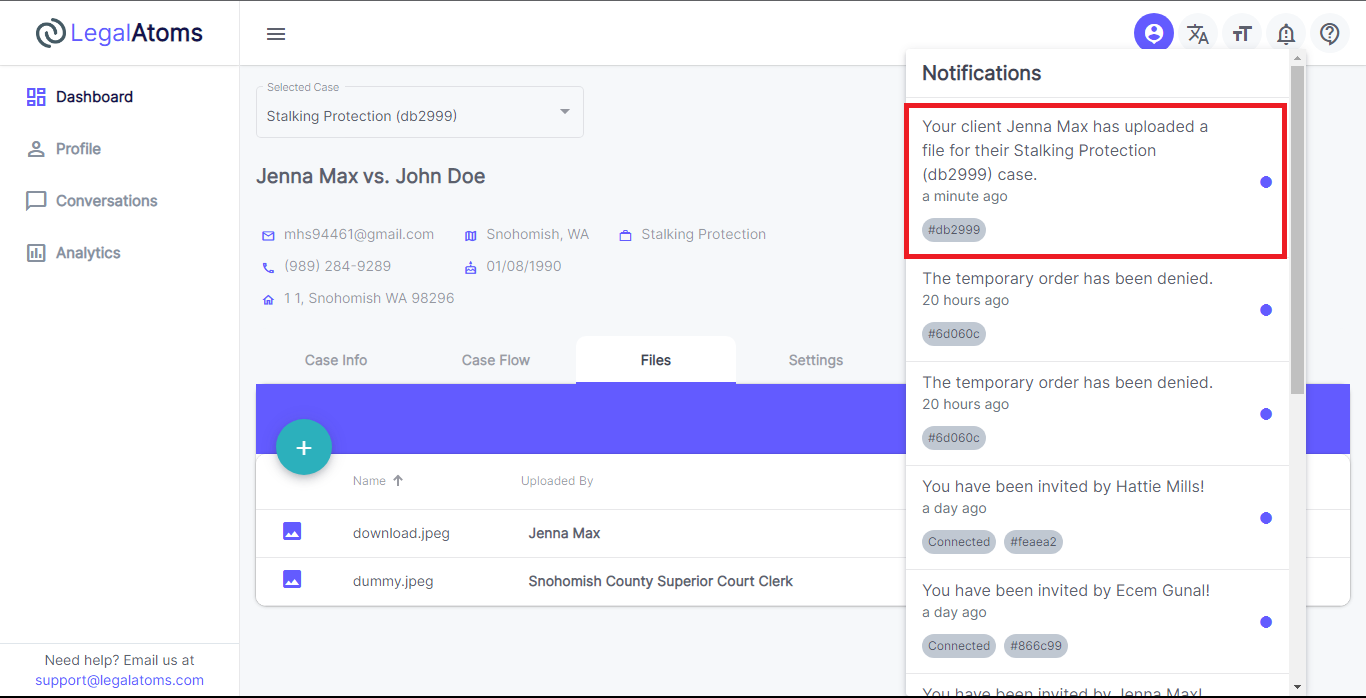This screenshot has height=698, width=1366.
Task: Click the home address icon
Action: coord(268,300)
